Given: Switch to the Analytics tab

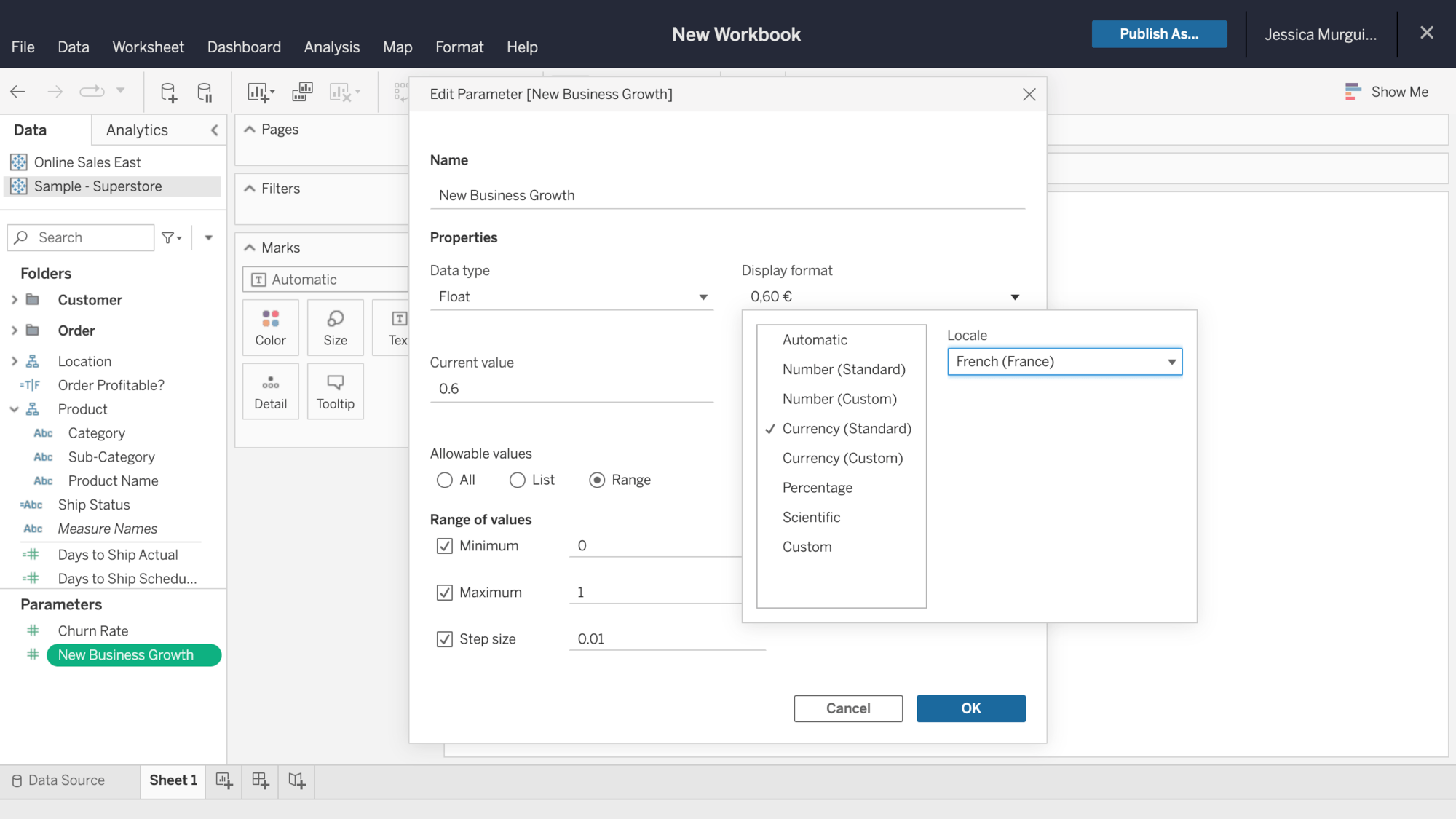Looking at the screenshot, I should pos(137,130).
